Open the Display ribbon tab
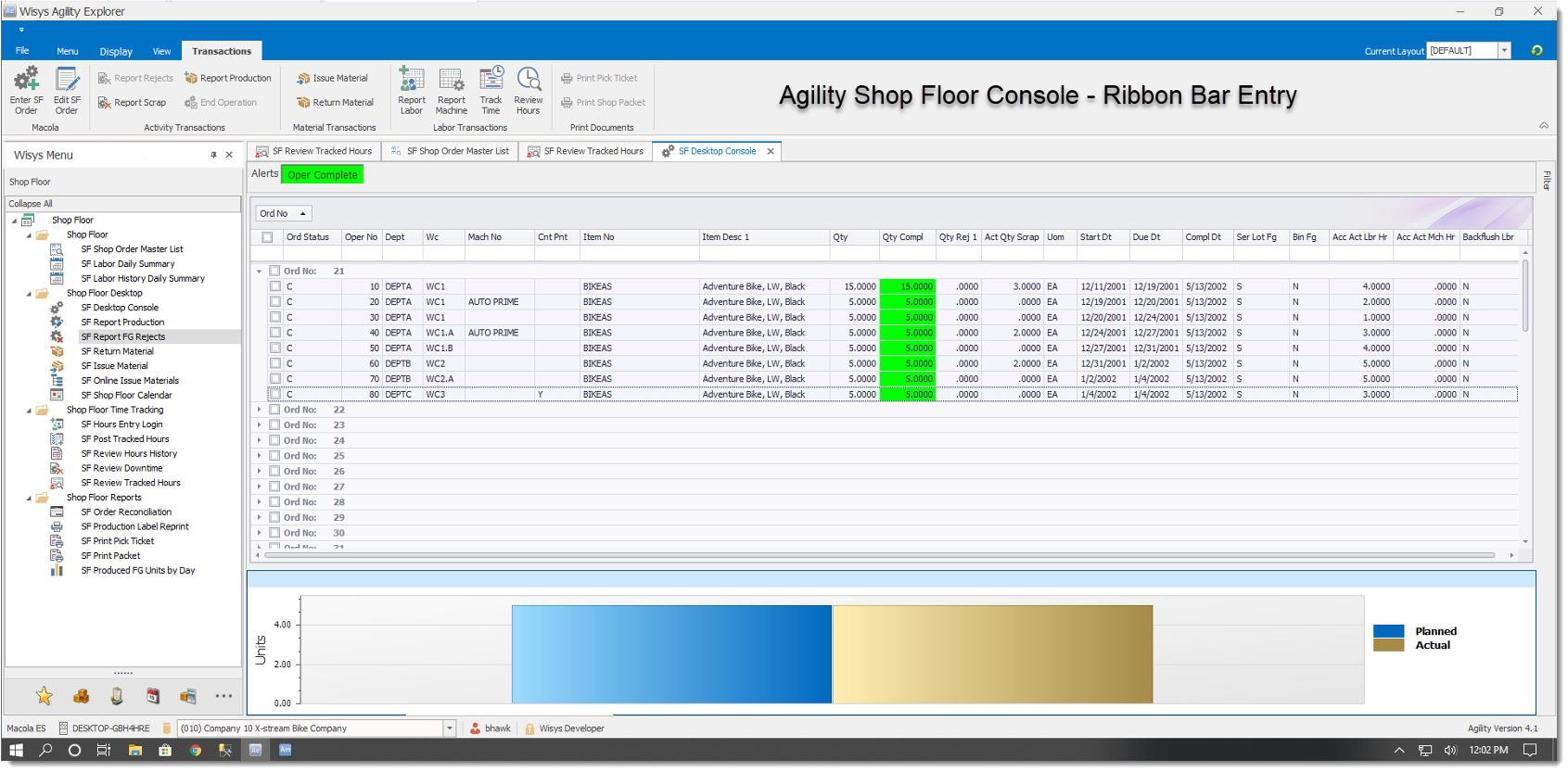 tap(116, 52)
